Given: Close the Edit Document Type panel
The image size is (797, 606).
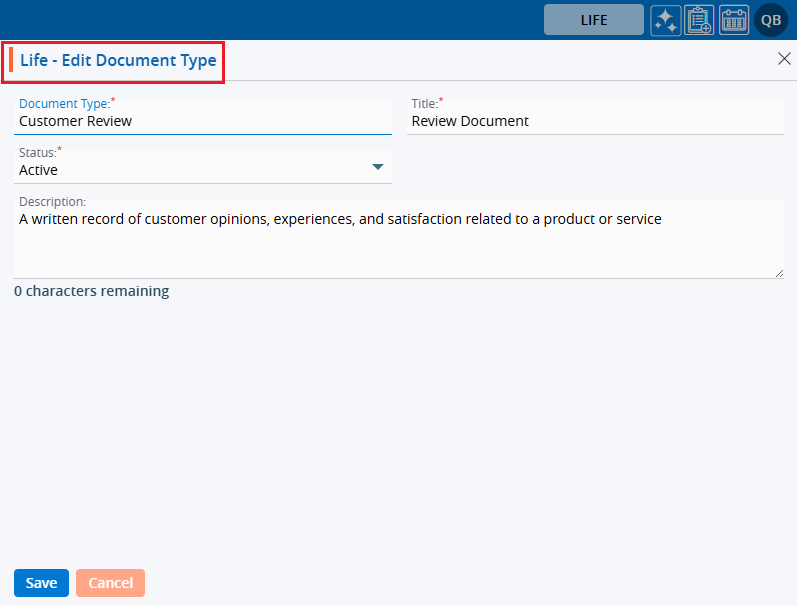Looking at the screenshot, I should 784,59.
